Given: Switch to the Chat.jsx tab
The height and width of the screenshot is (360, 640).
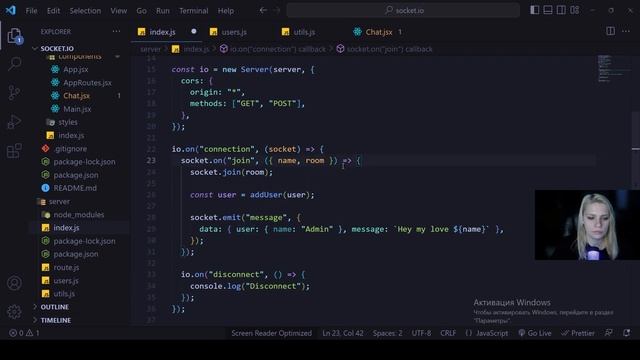Looking at the screenshot, I should [379, 32].
